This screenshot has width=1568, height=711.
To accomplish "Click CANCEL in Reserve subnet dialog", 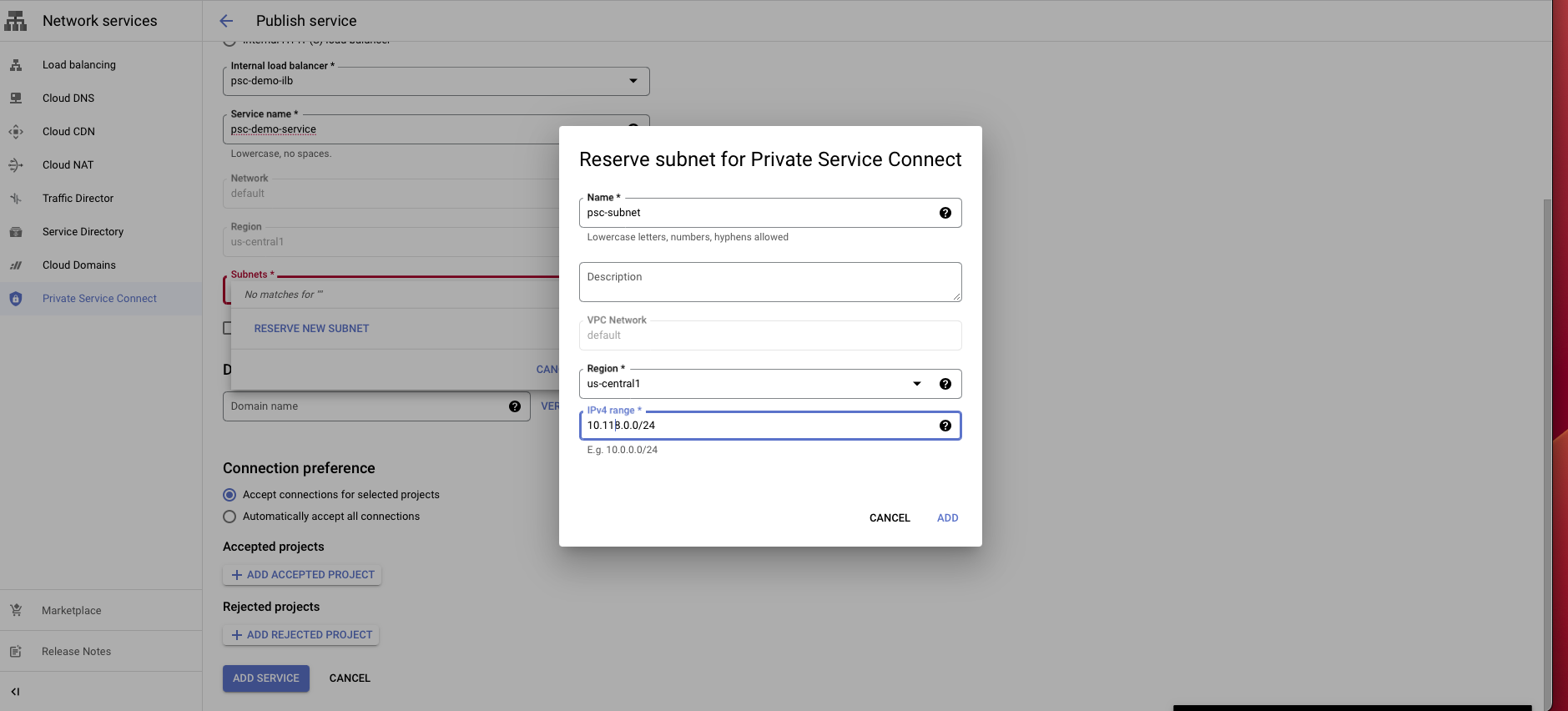I will click(889, 518).
